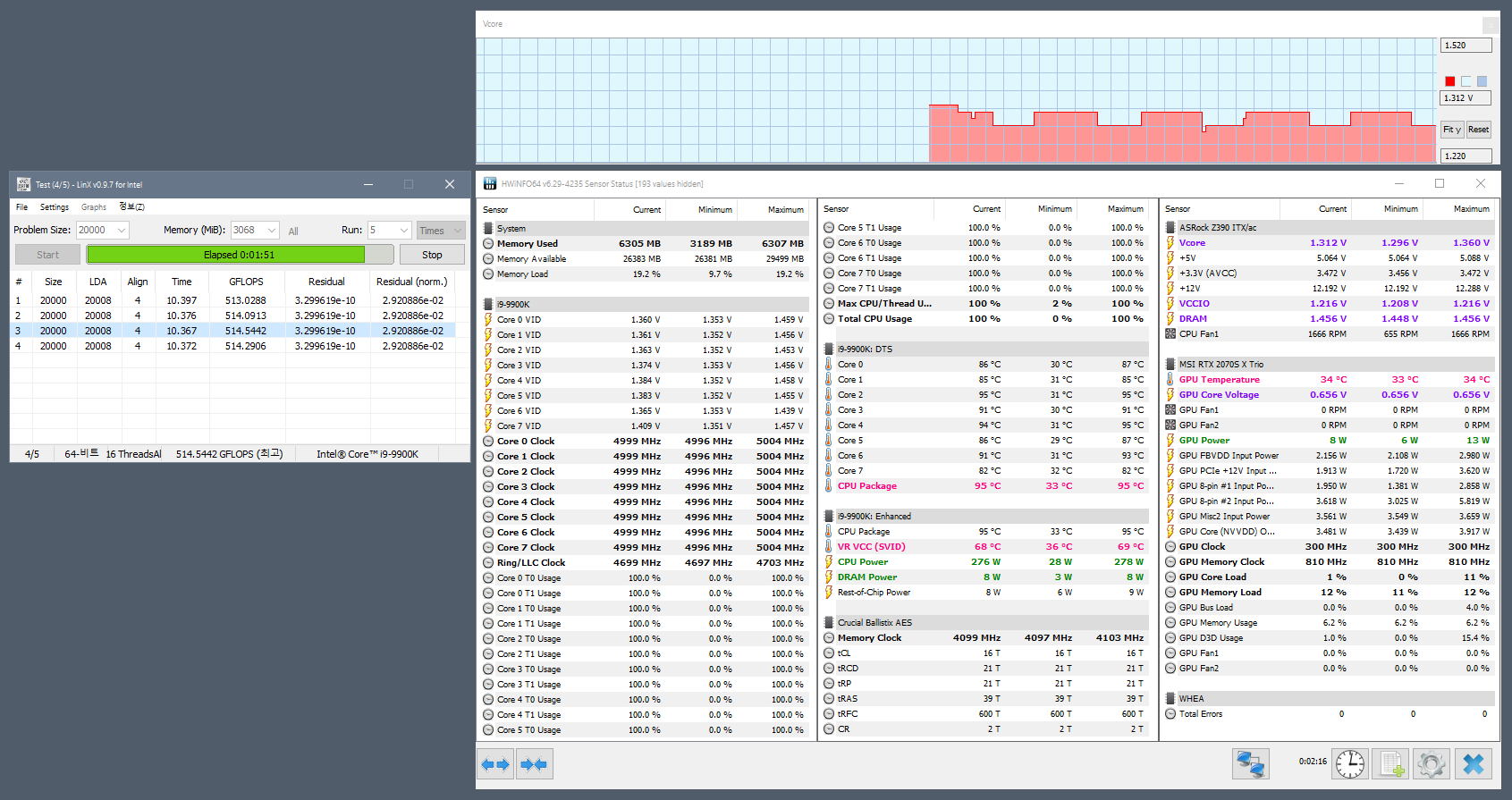
Task: Open the Settings menu in LinX
Action: click(55, 206)
